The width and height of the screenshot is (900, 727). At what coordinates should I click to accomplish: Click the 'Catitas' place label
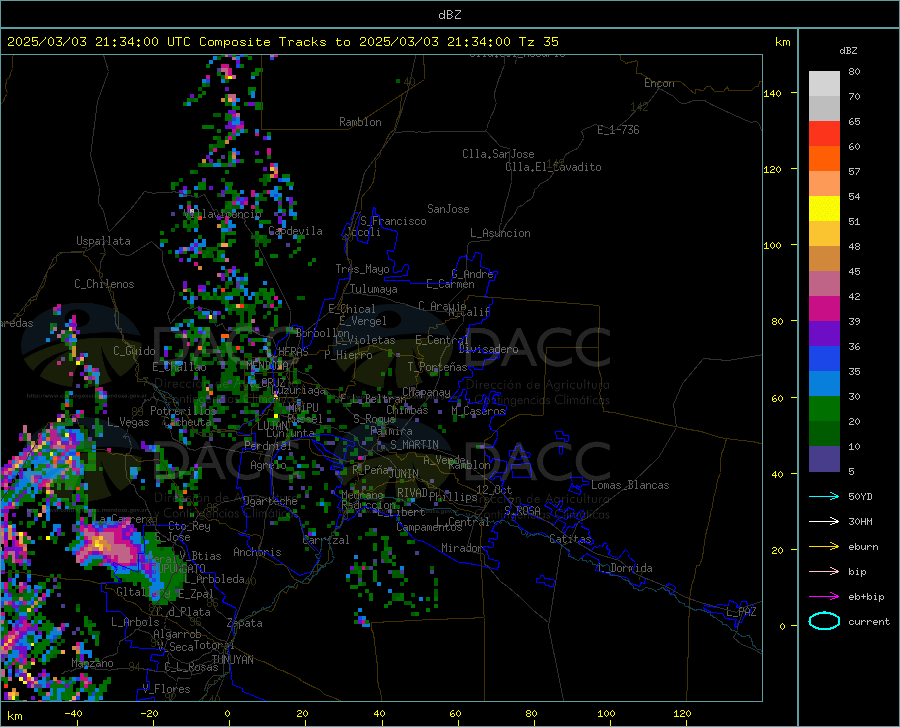click(x=570, y=539)
